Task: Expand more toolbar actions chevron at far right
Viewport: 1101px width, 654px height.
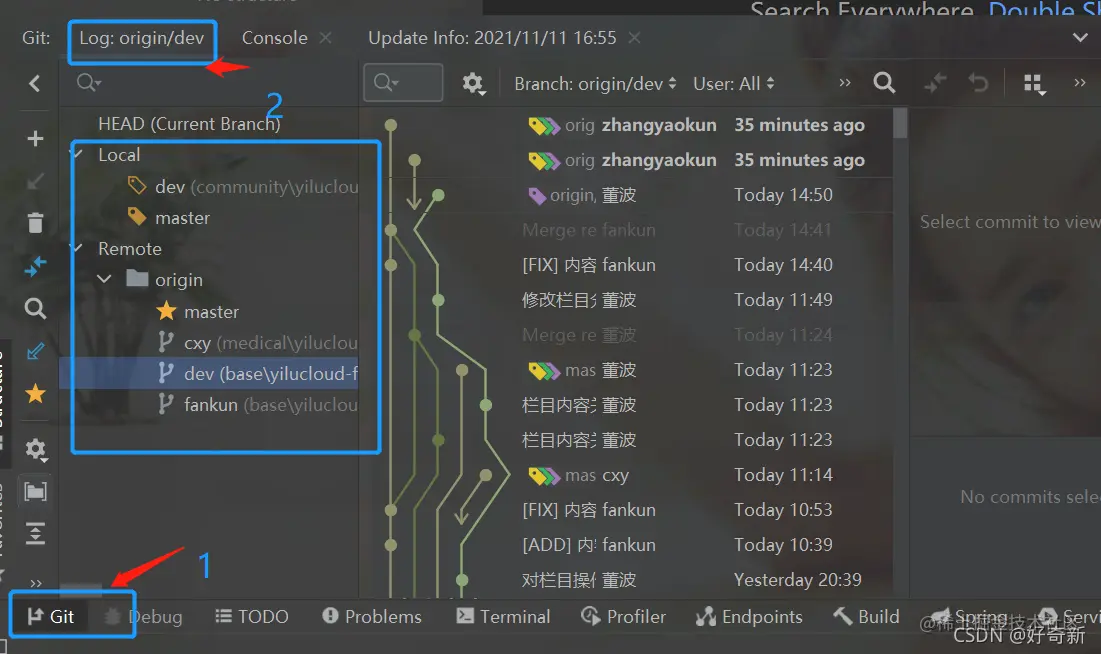Action: (1080, 83)
